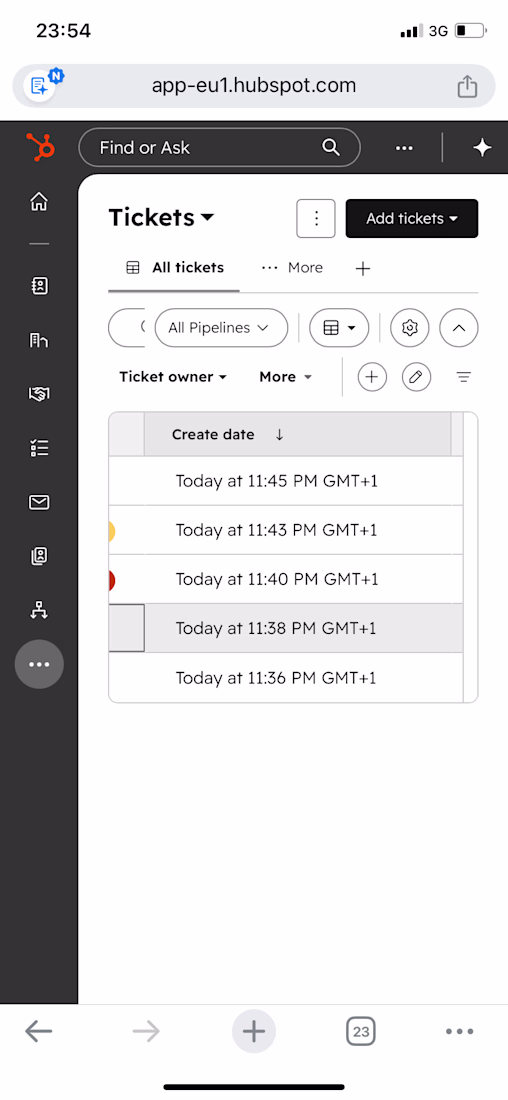Screen dimensions: 508x1100
Task: Open the table settings gear icon
Action: tap(410, 328)
